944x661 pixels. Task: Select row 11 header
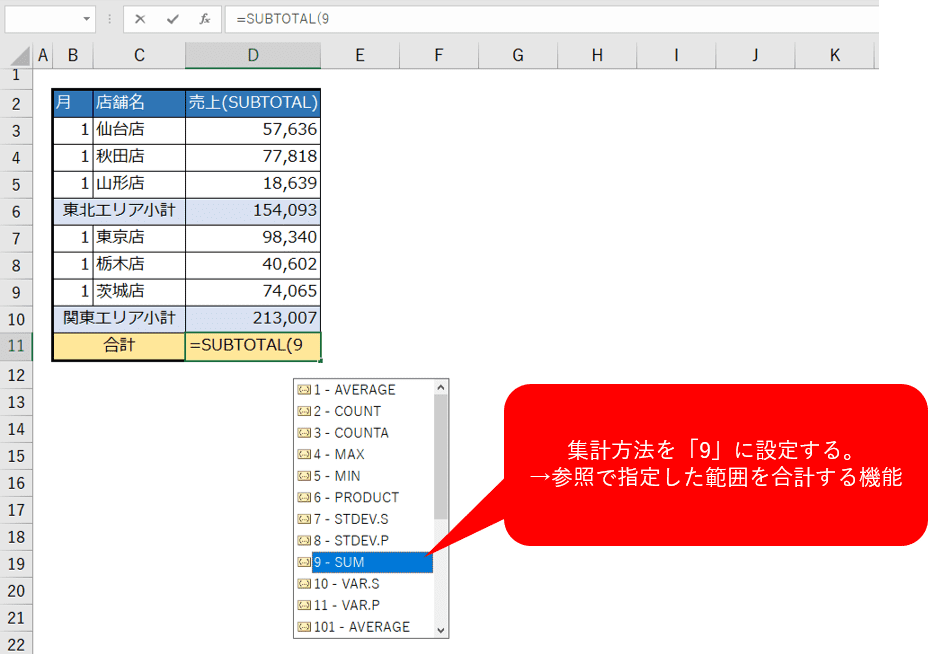[x=16, y=346]
